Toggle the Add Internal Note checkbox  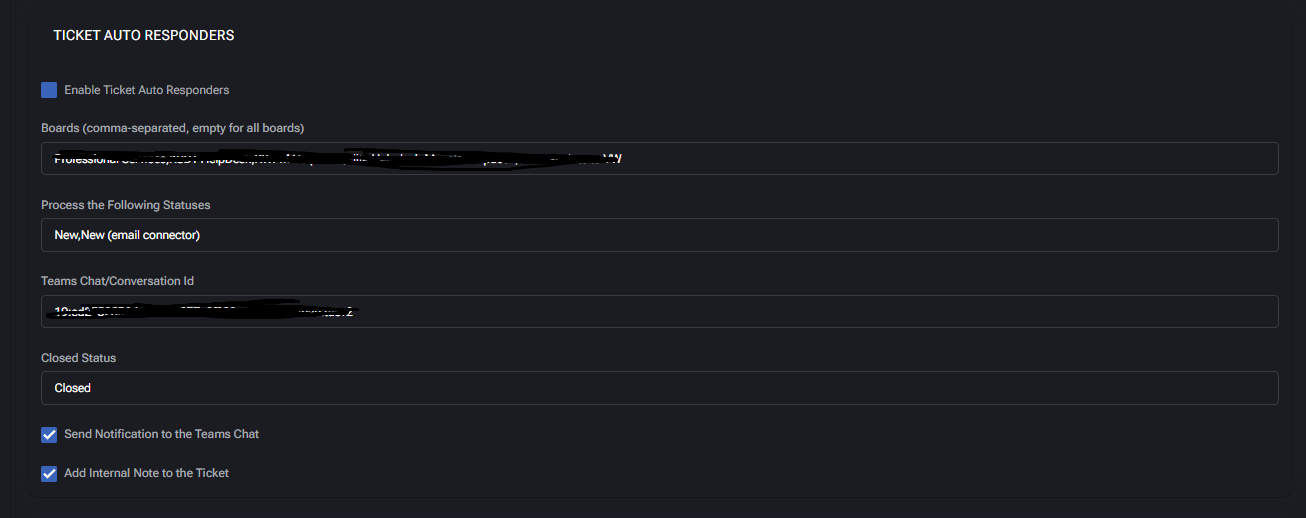[x=49, y=473]
